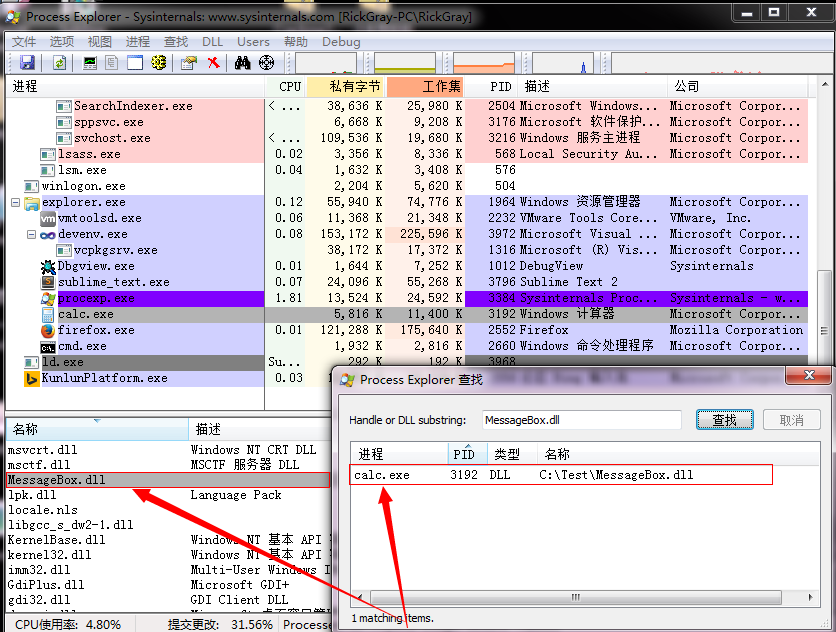The image size is (836, 632).
Task: Open the 文件 menu
Action: tap(24, 42)
